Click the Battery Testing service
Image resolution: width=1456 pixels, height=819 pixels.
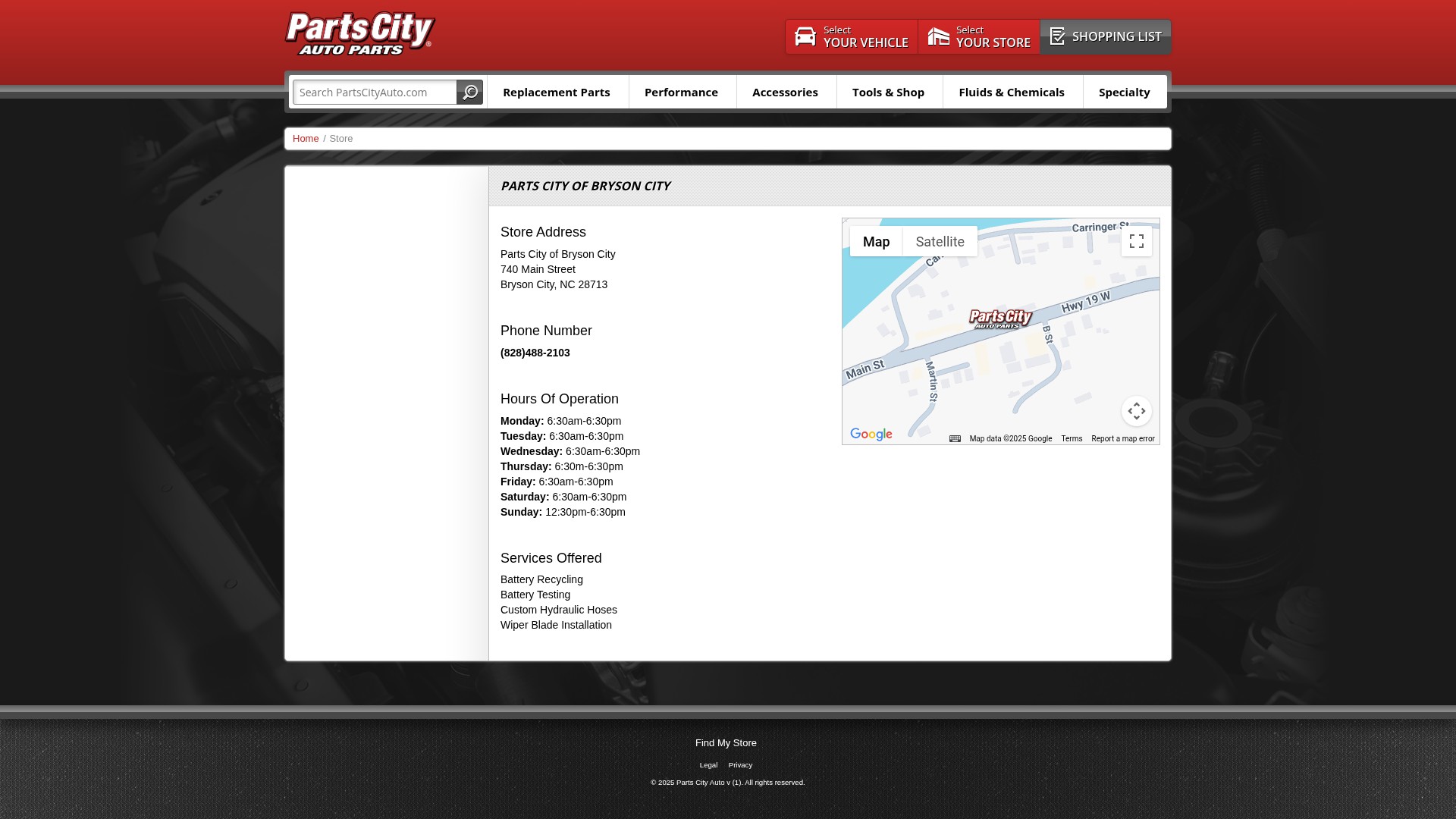tap(535, 595)
